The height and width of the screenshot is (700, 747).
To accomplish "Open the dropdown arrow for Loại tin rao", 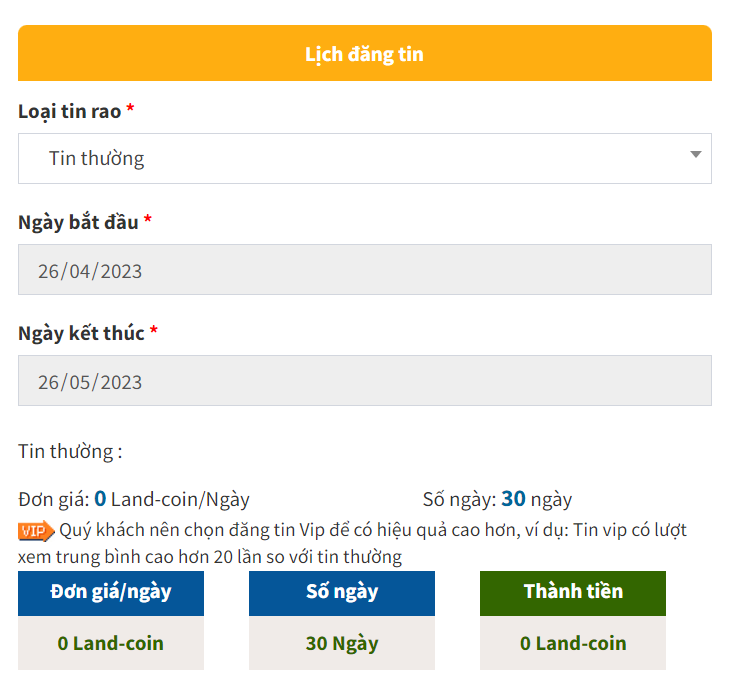I will (x=696, y=154).
